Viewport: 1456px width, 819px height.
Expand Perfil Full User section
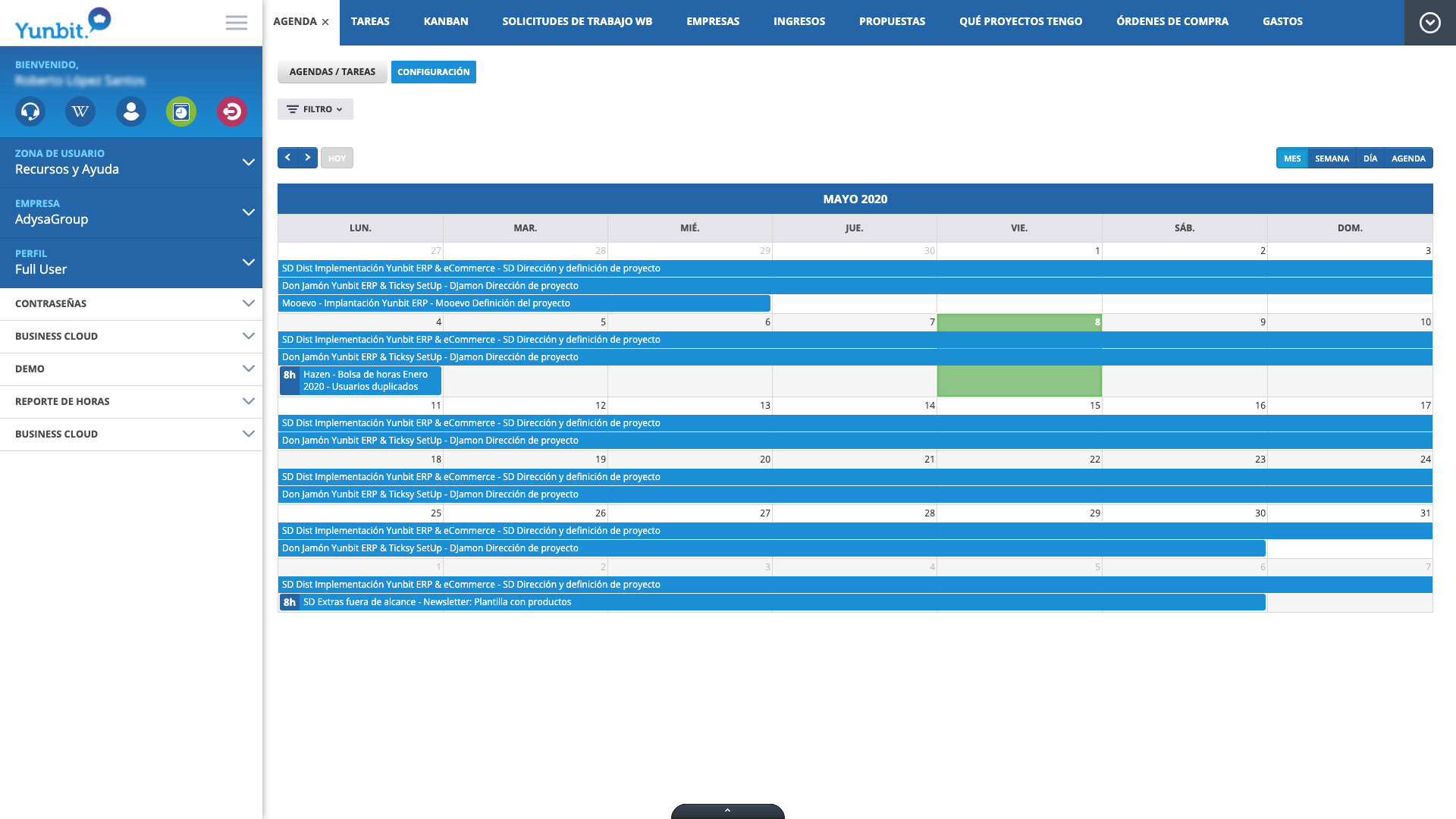131,262
